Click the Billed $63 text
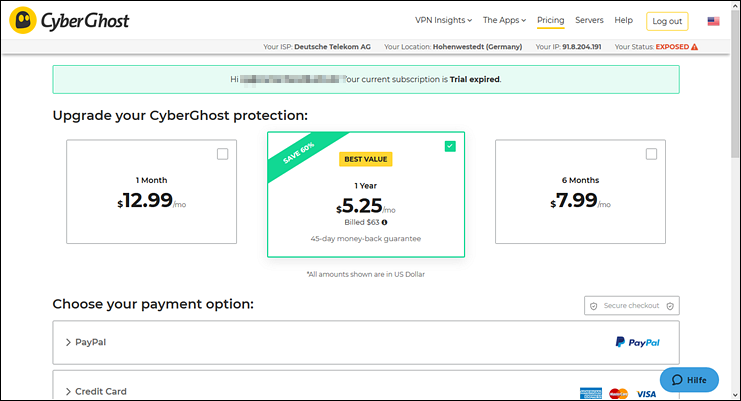 [x=362, y=222]
